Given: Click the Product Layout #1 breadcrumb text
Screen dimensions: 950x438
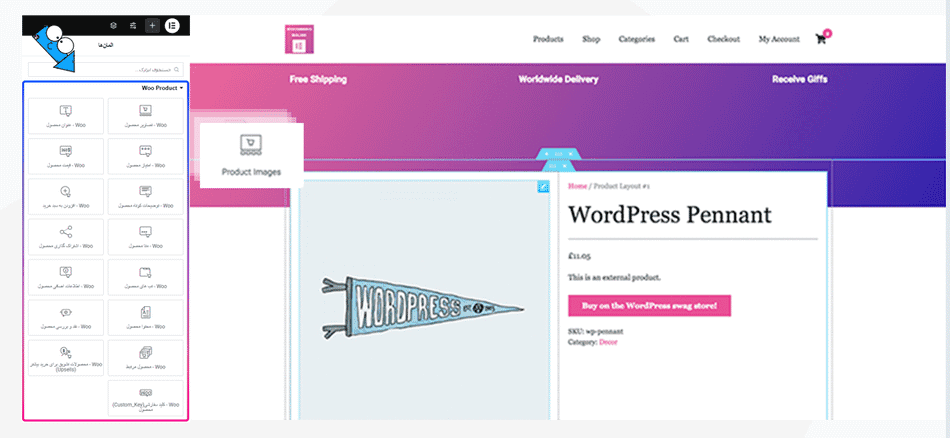Looking at the screenshot, I should [622, 187].
